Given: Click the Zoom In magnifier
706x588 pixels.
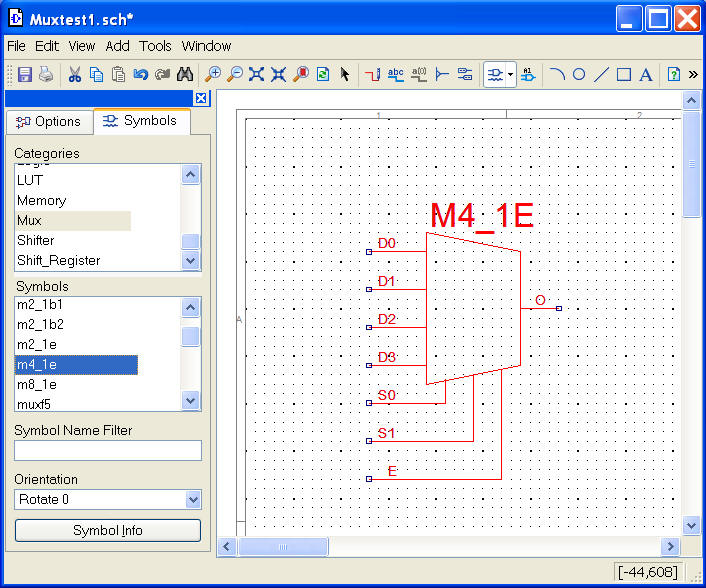Looking at the screenshot, I should [213, 74].
